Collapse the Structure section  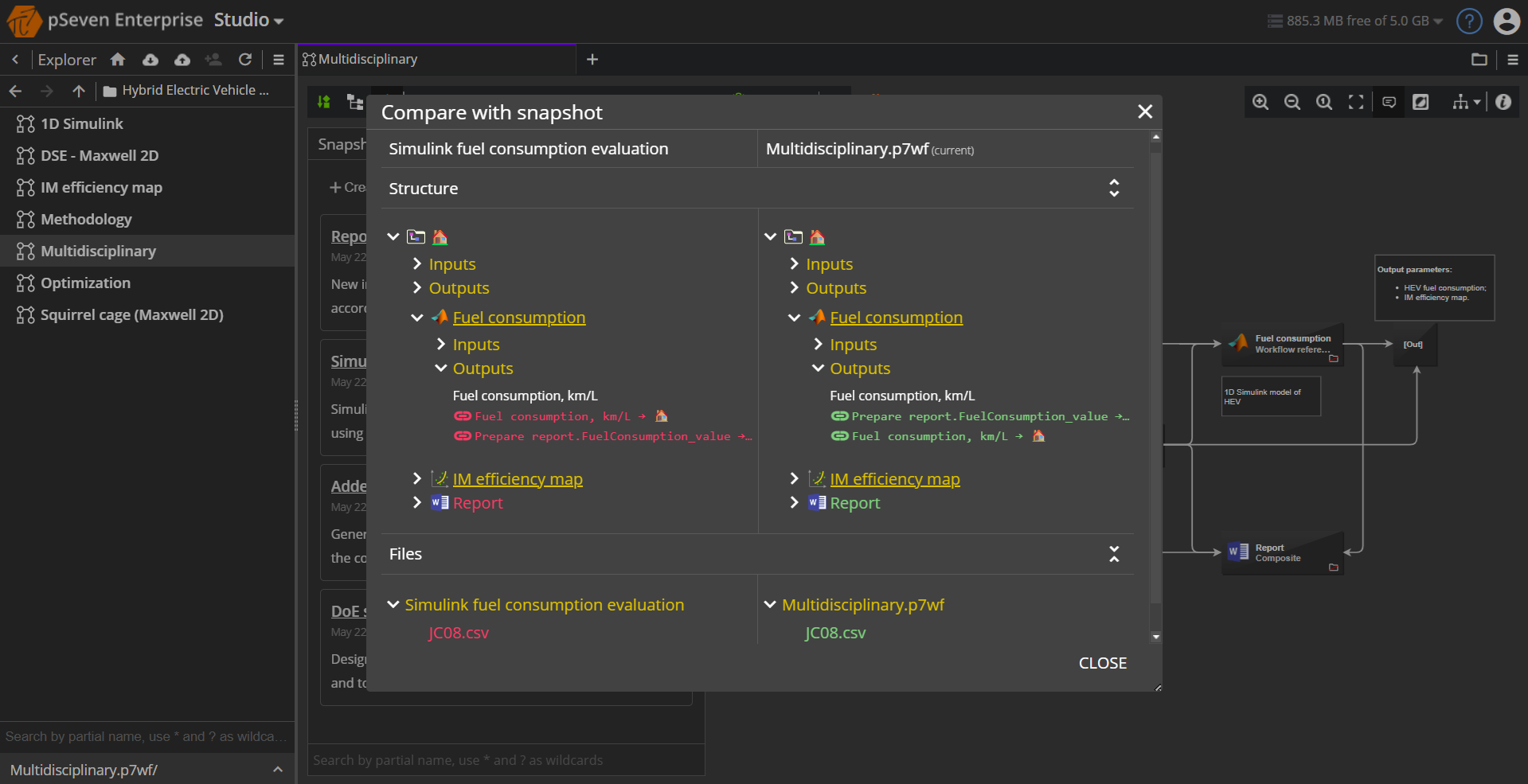point(1114,188)
